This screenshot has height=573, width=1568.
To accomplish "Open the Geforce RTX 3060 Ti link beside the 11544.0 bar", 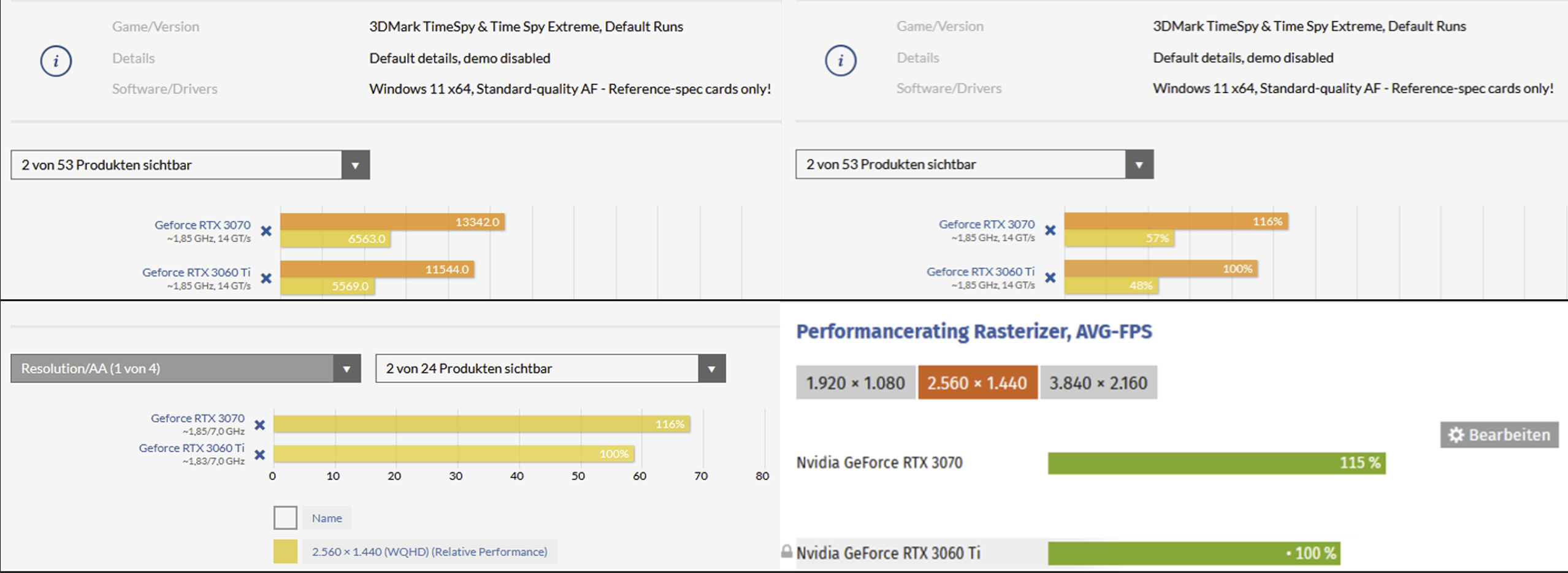I will [x=196, y=272].
